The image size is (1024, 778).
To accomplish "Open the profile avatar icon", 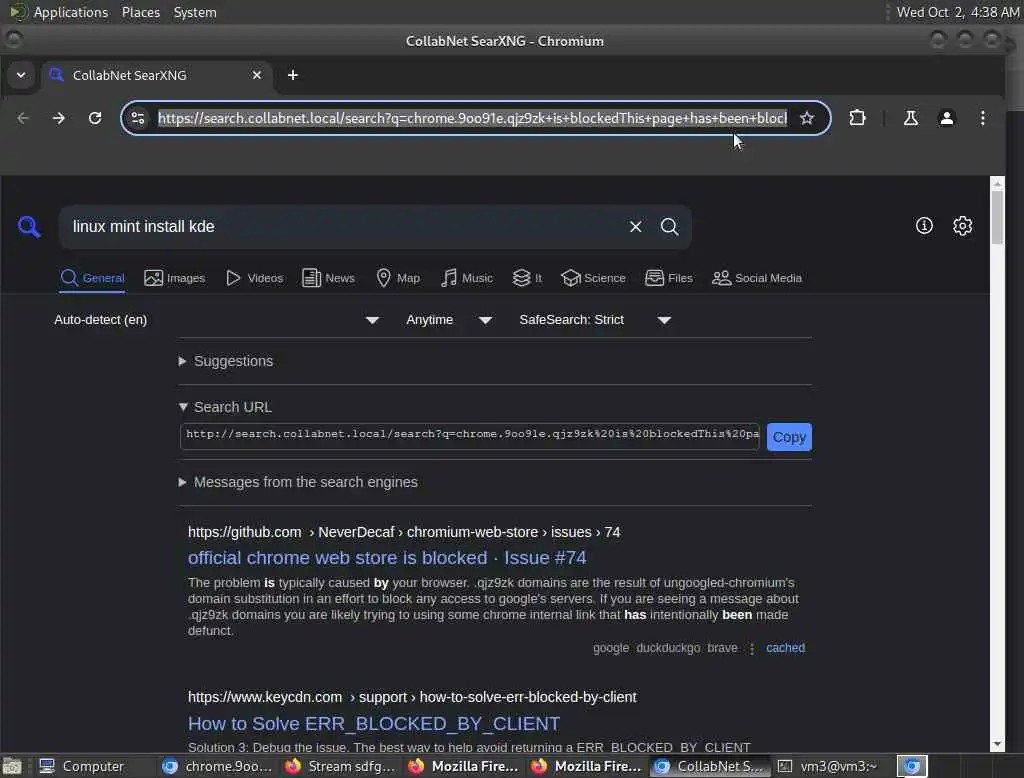I will [946, 118].
